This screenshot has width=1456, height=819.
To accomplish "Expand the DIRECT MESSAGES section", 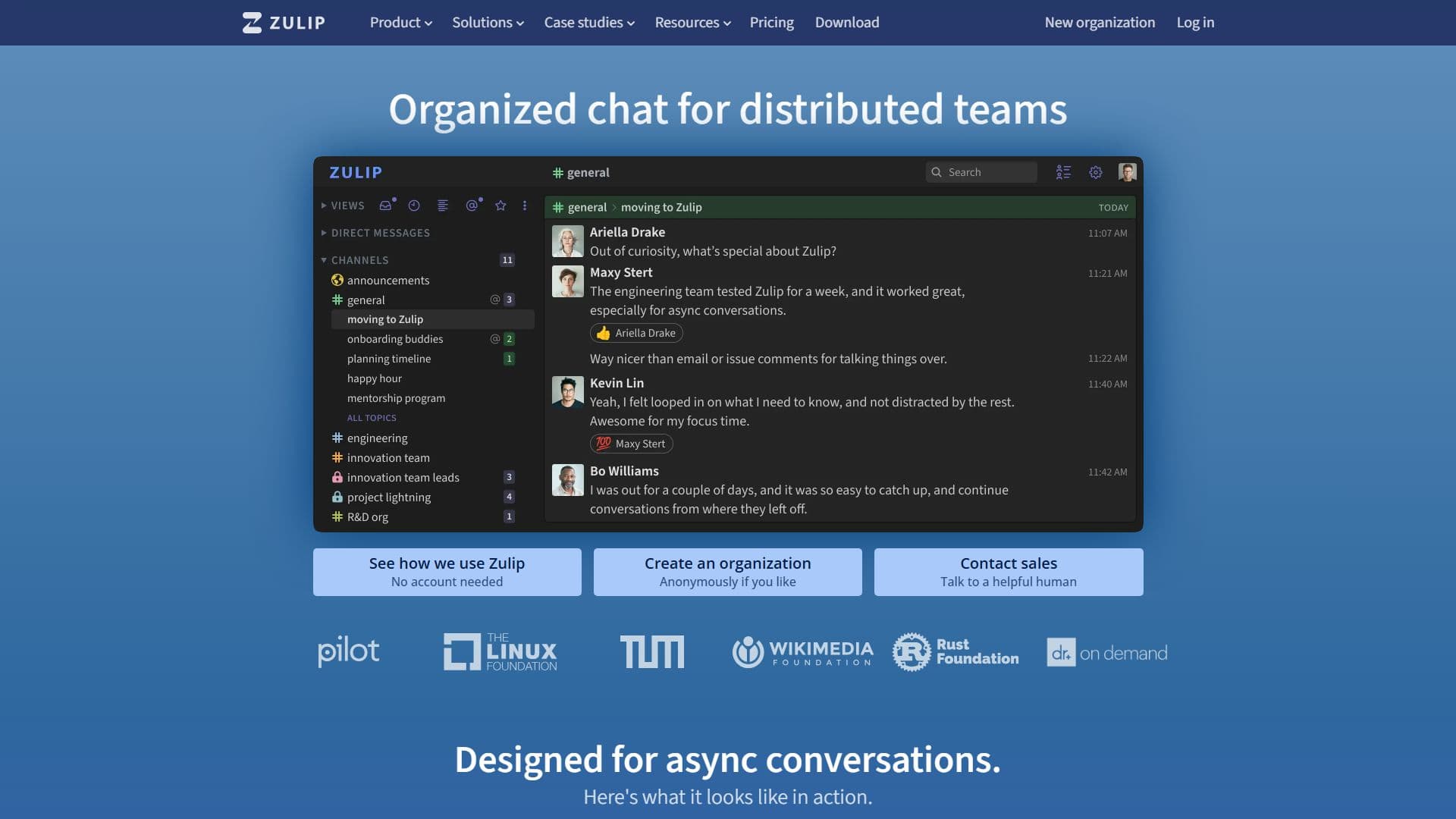I will (x=375, y=233).
